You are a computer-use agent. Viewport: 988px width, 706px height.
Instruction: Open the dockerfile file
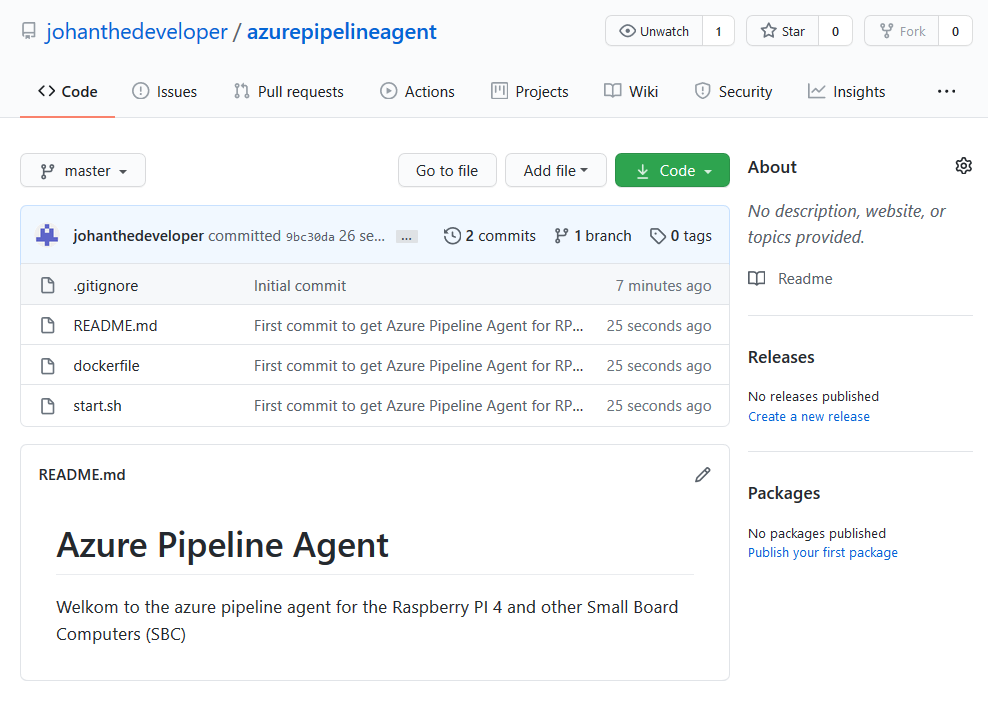[106, 366]
